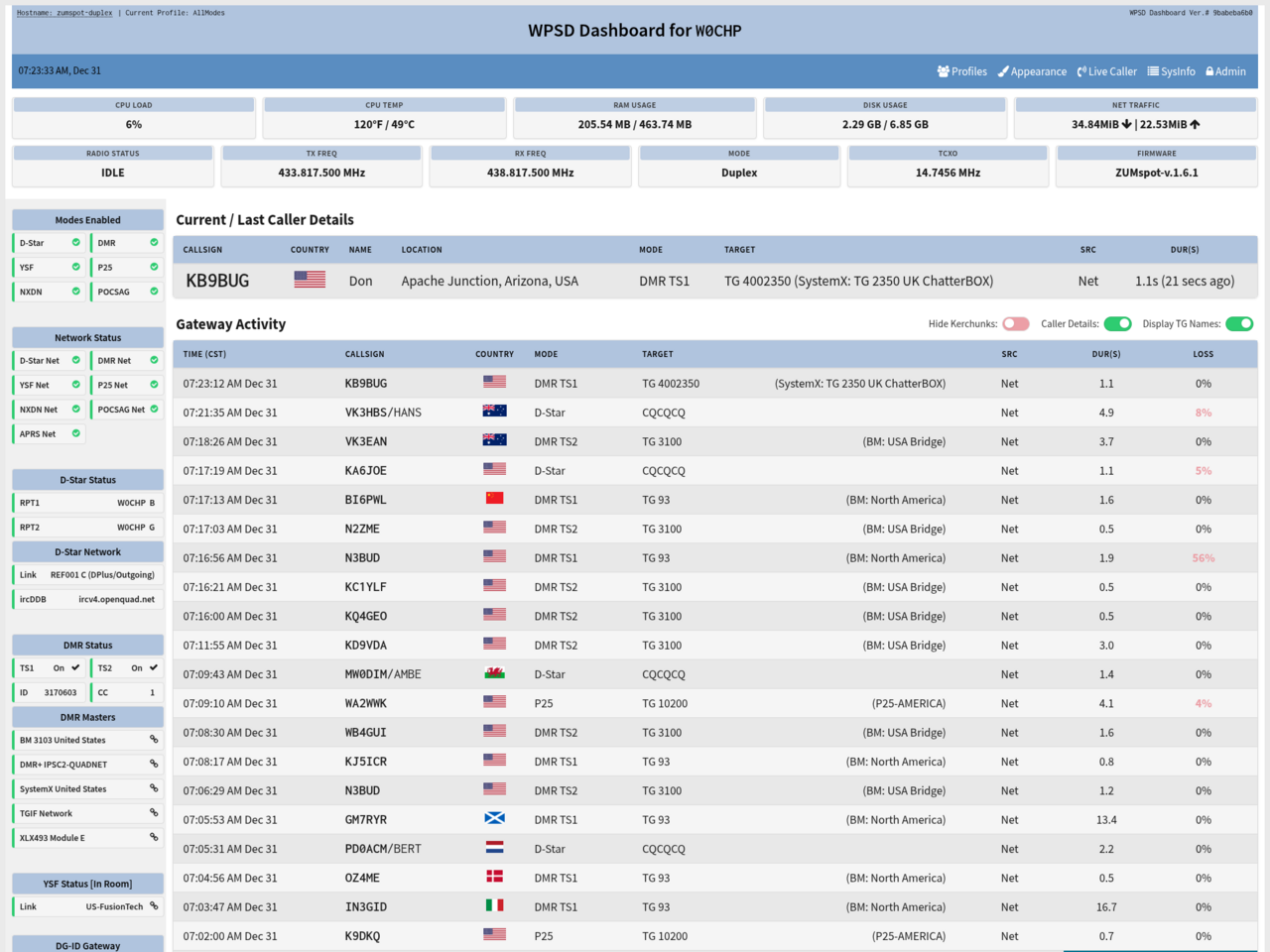This screenshot has width=1270, height=952.
Task: Click the link icon for BM 3103 United States
Action: pos(154,740)
